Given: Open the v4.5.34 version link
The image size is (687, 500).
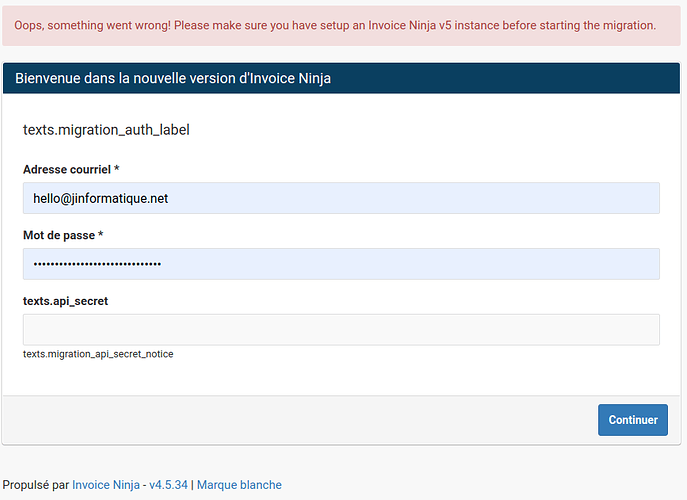Looking at the screenshot, I should click(168, 485).
